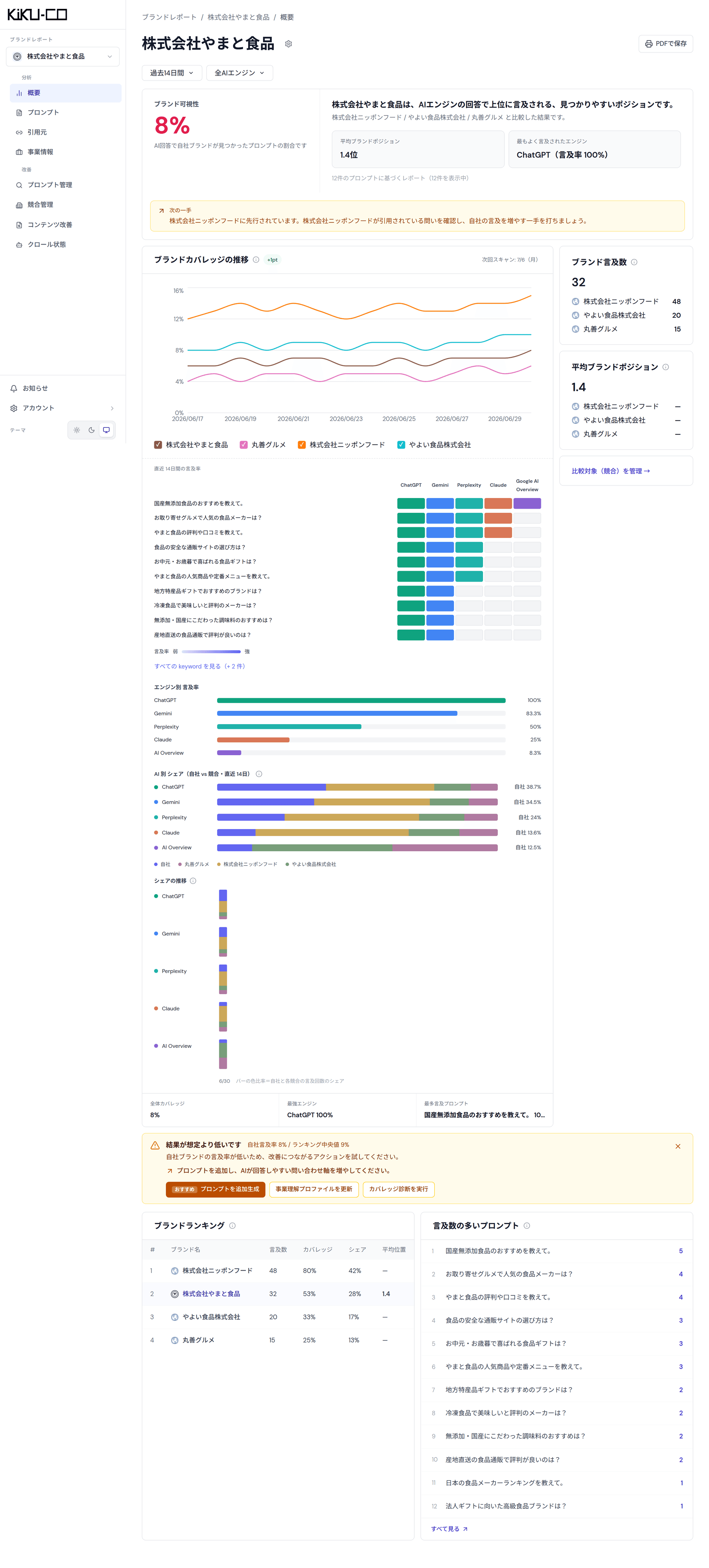The image size is (709, 1568).
Task: Select the light theme sun icon
Action: (77, 430)
